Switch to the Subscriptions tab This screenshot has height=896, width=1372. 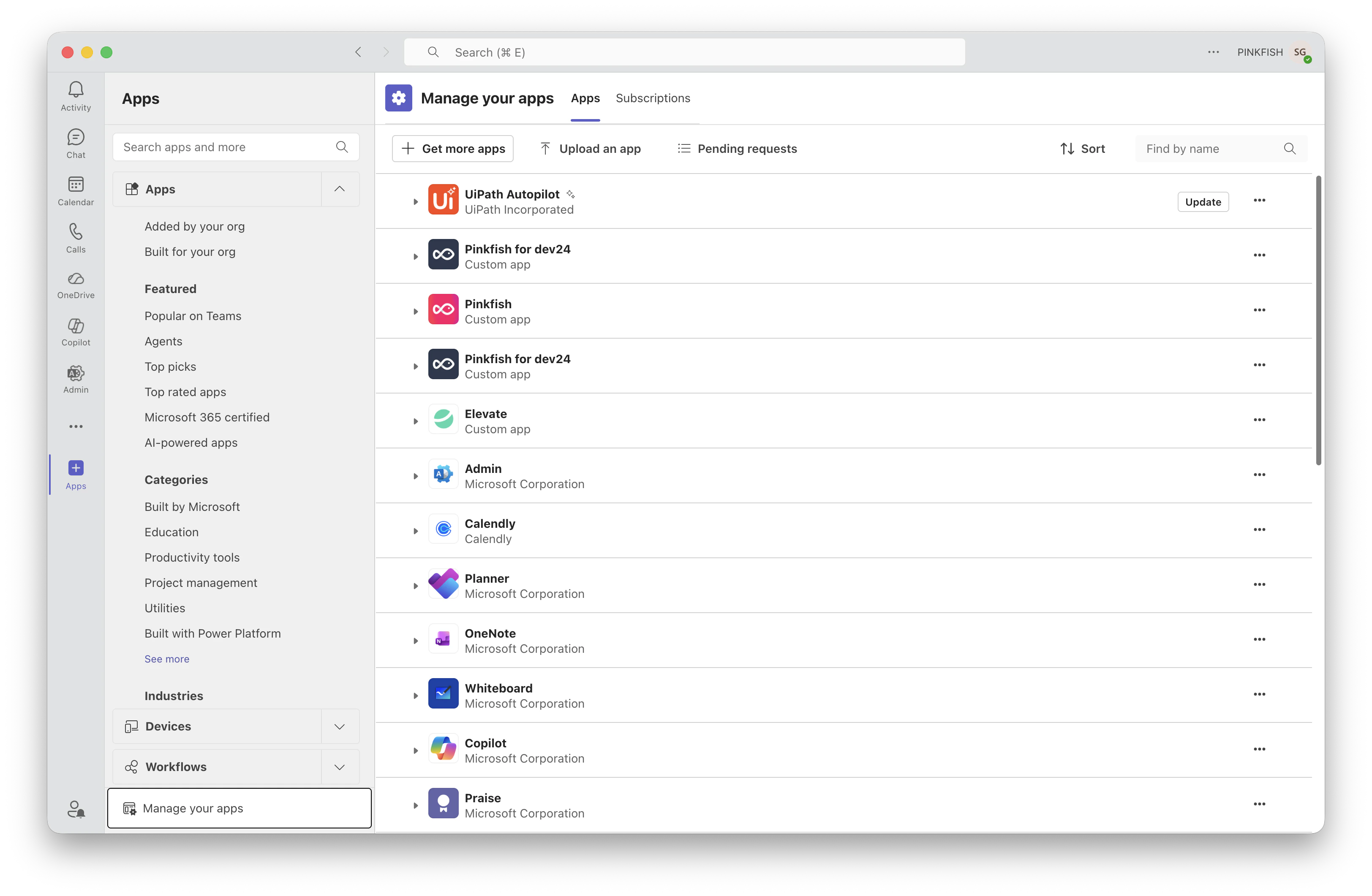point(653,98)
